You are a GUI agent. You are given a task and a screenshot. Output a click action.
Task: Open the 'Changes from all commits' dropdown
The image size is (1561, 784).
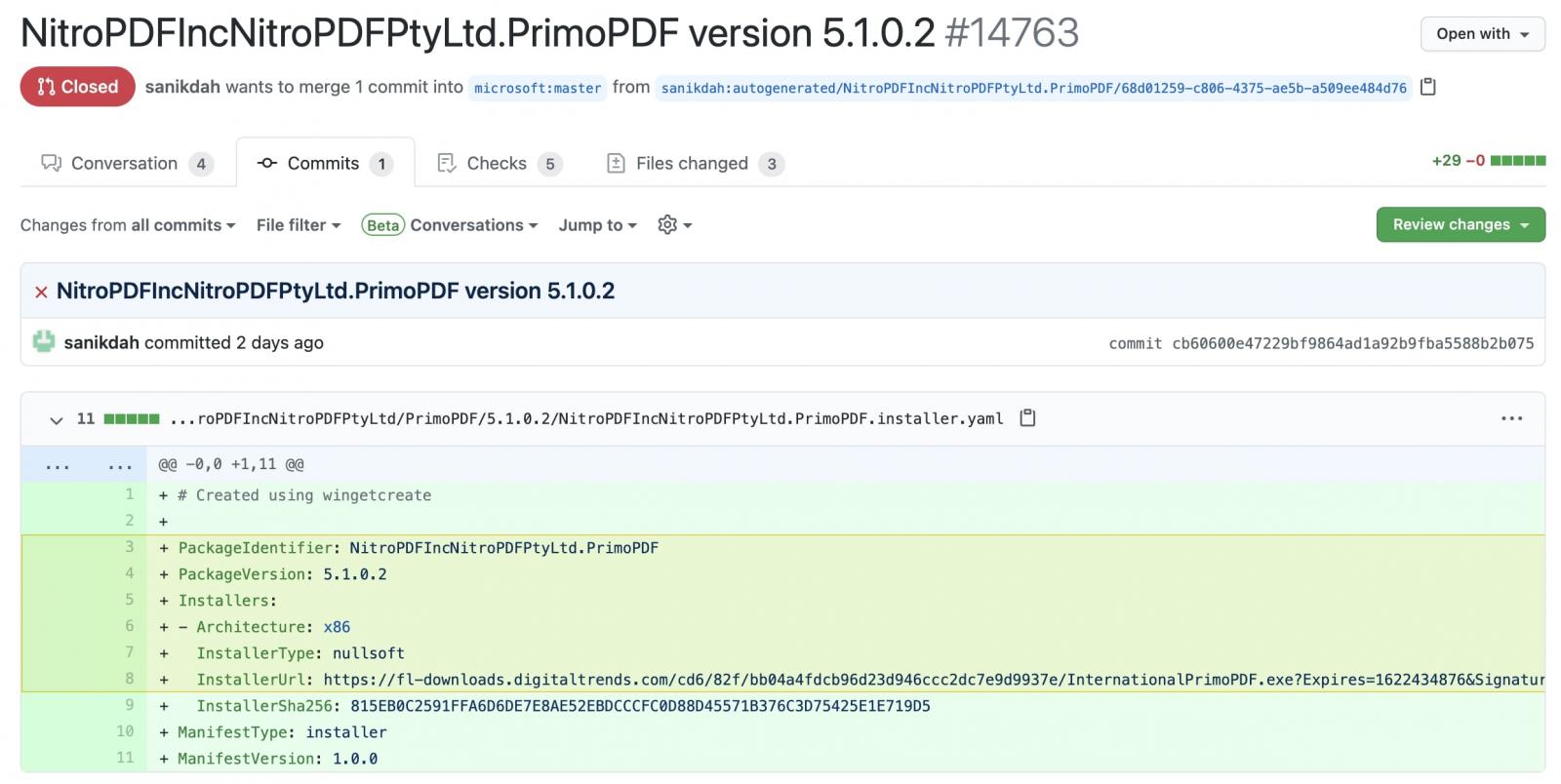point(128,225)
